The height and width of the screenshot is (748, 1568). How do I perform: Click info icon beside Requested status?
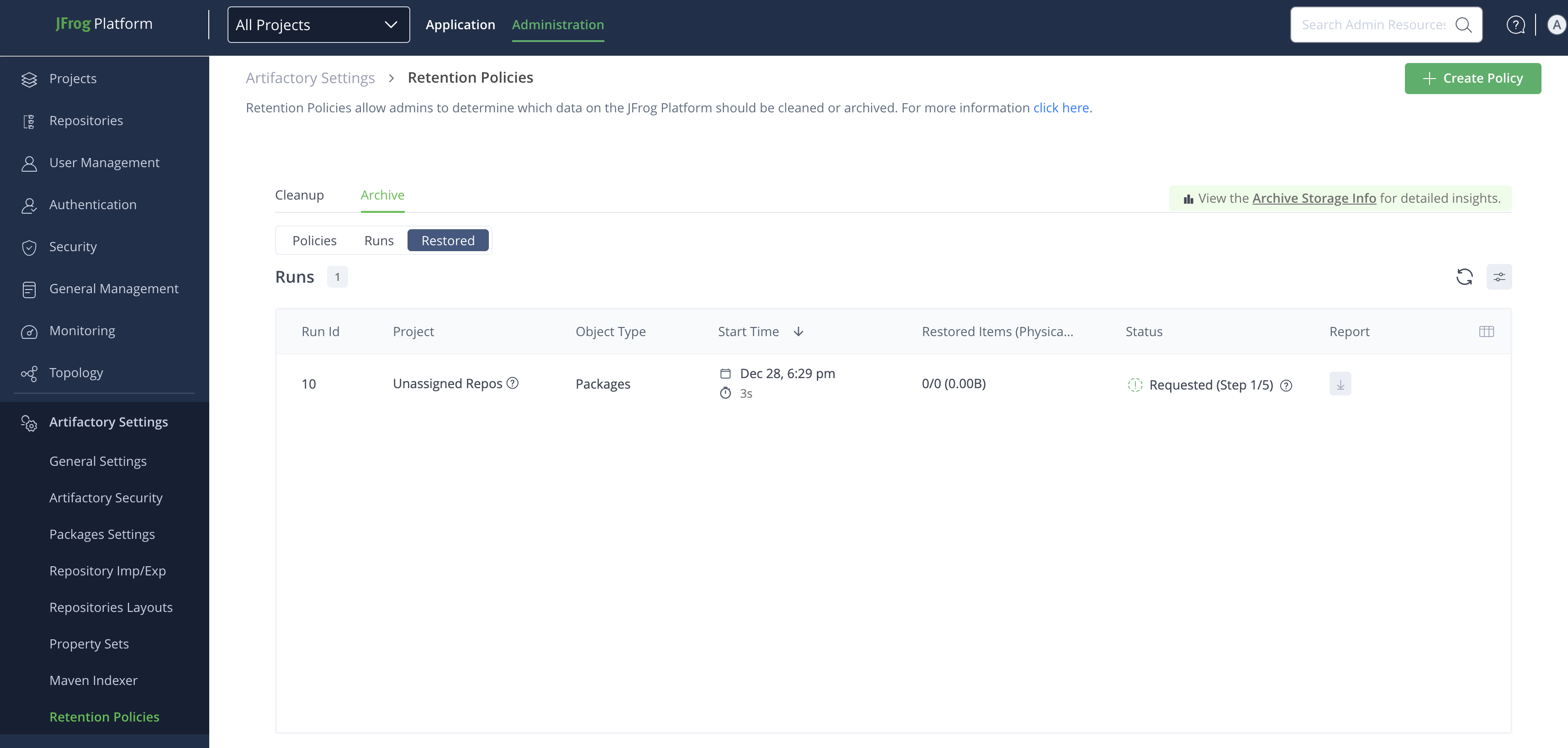coord(1286,385)
